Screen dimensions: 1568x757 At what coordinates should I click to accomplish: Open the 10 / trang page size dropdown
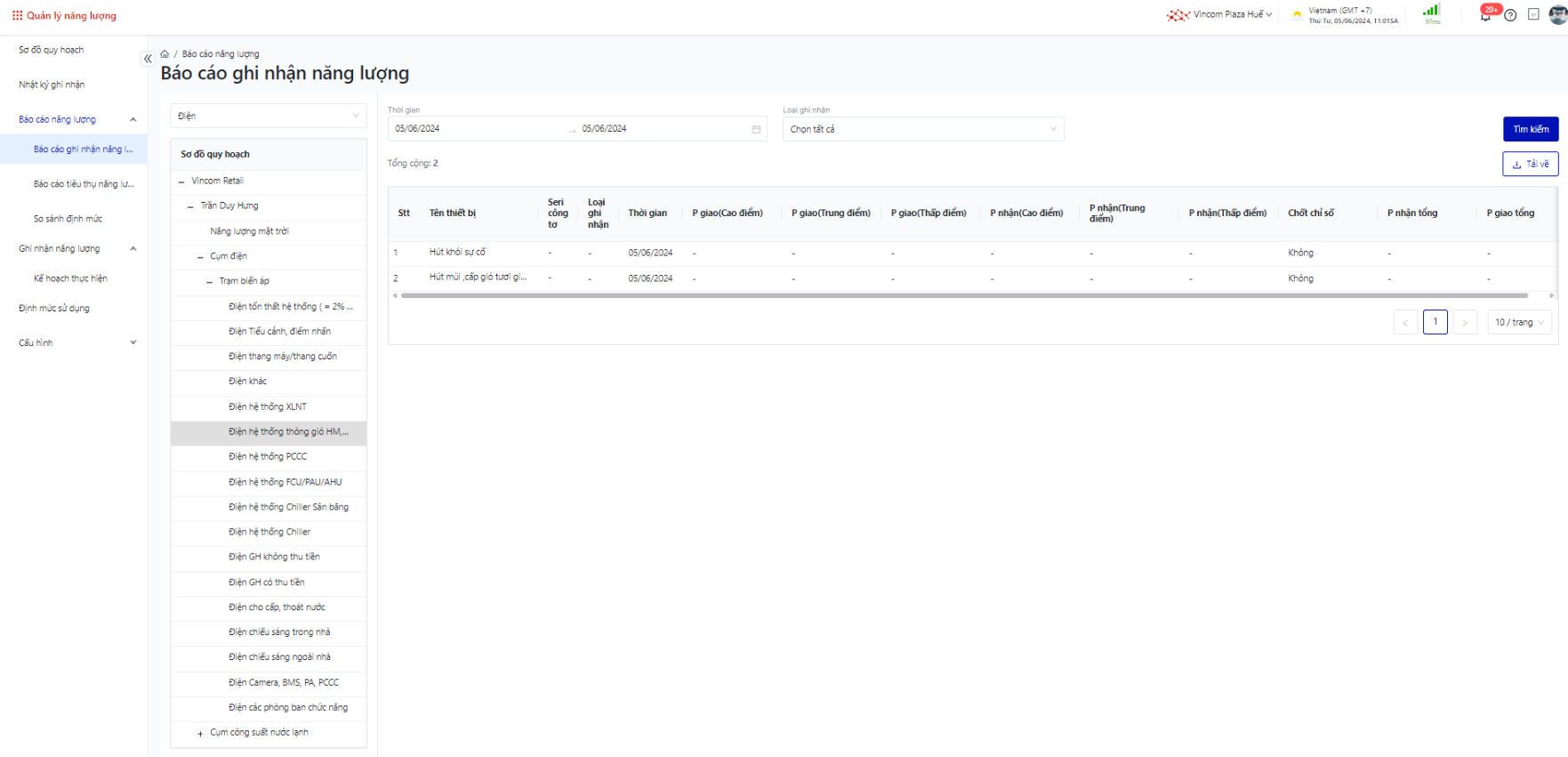pos(1520,322)
